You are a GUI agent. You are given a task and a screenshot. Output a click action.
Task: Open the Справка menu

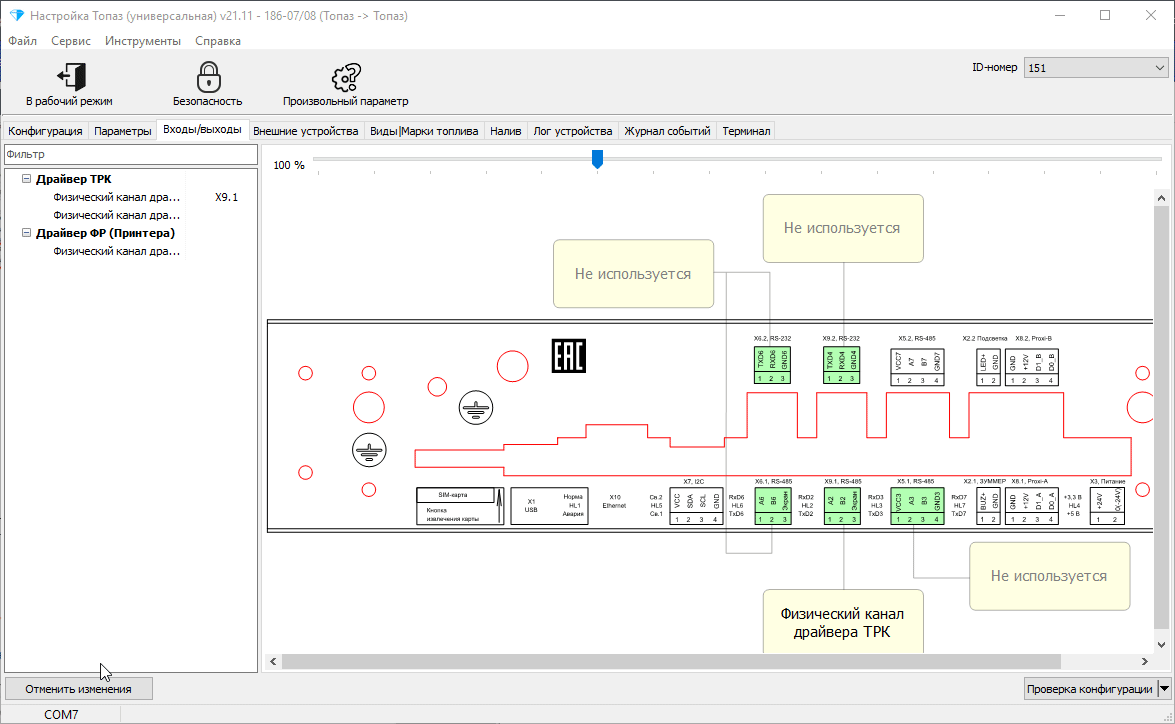(x=217, y=40)
